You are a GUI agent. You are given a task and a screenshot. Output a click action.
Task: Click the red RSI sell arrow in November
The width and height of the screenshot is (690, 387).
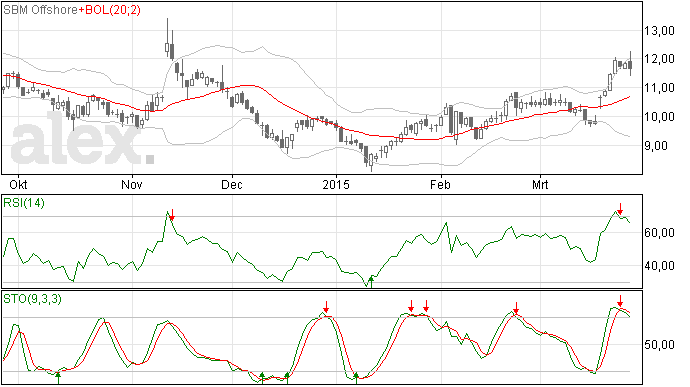[x=172, y=215]
